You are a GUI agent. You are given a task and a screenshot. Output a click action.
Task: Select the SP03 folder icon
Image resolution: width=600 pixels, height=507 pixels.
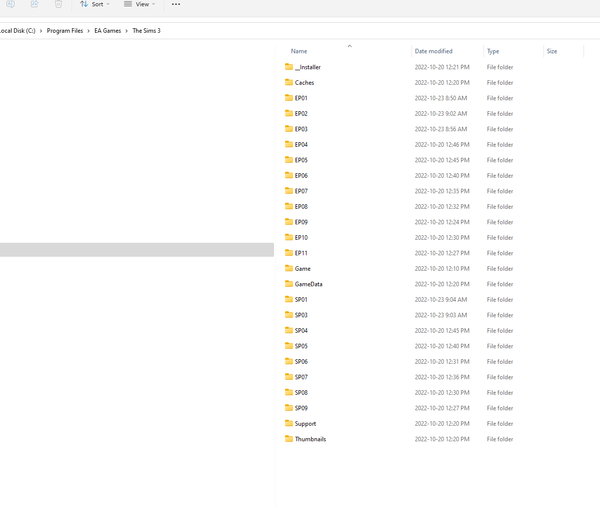tap(289, 315)
